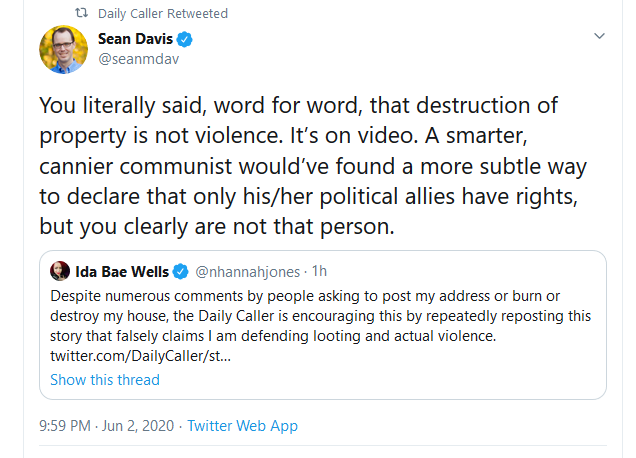Open Sean Davis's profile picture

[63, 49]
